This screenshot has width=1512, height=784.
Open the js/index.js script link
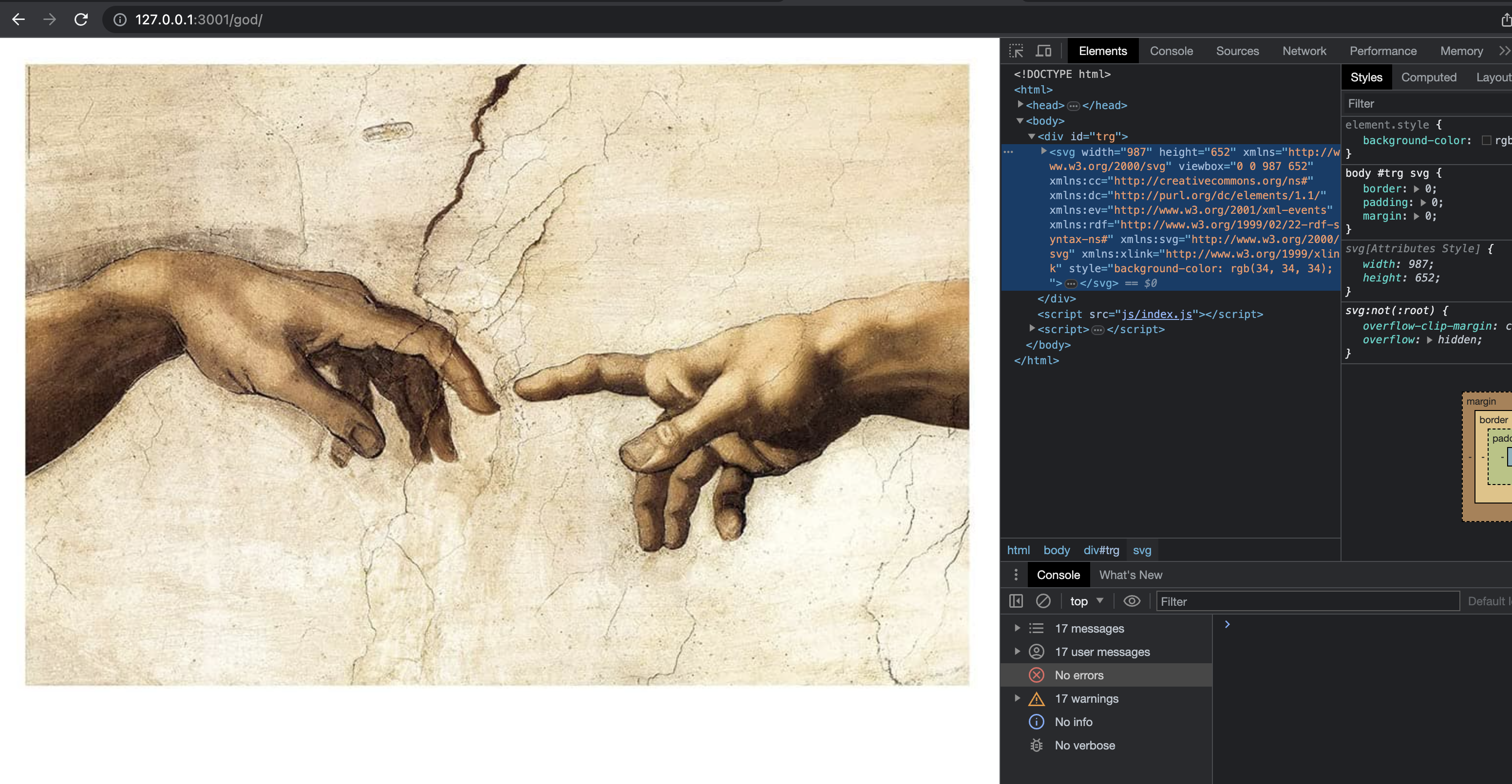pos(1156,314)
